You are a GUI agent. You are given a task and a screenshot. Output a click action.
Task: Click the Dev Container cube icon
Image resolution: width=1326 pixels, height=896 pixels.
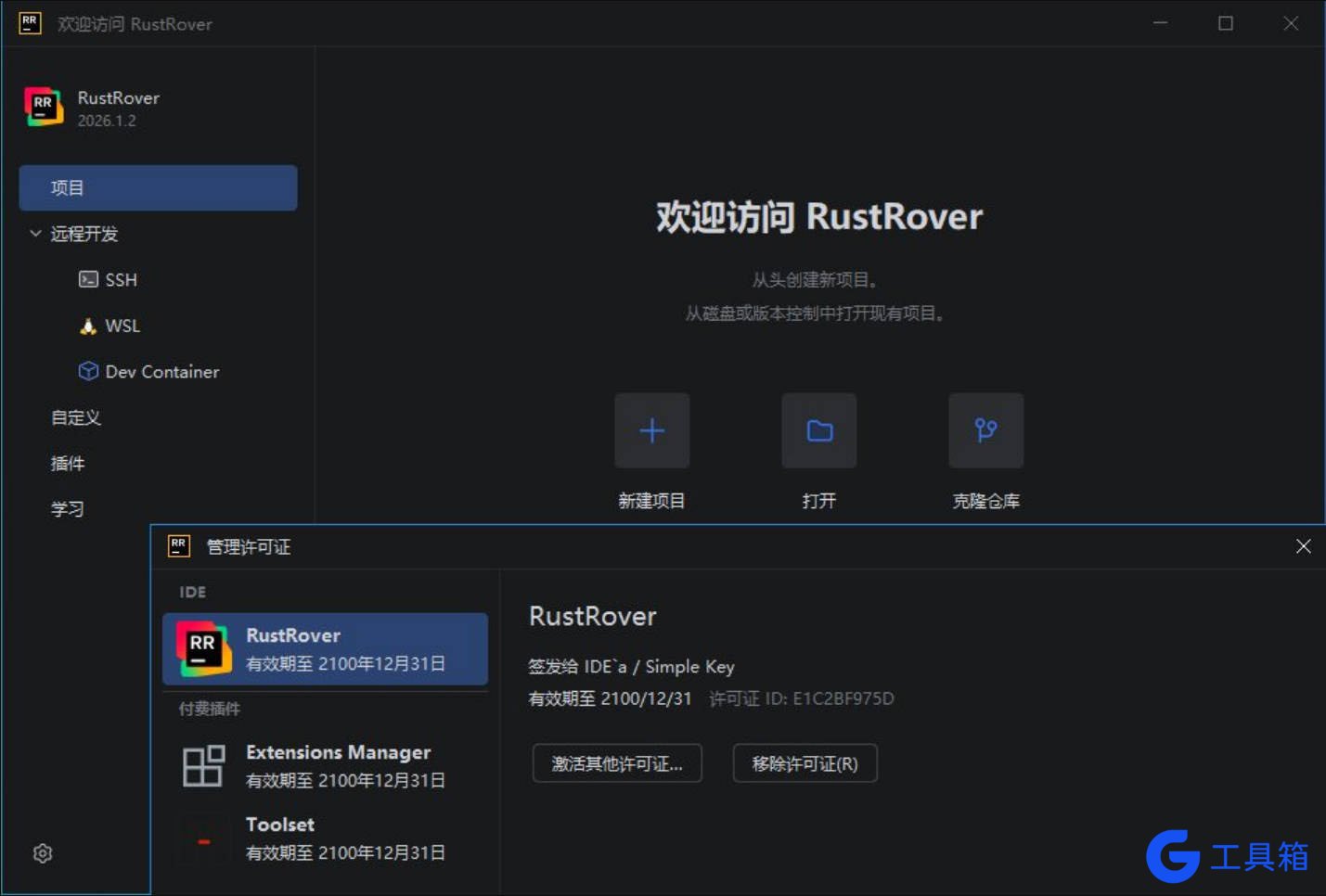click(88, 371)
